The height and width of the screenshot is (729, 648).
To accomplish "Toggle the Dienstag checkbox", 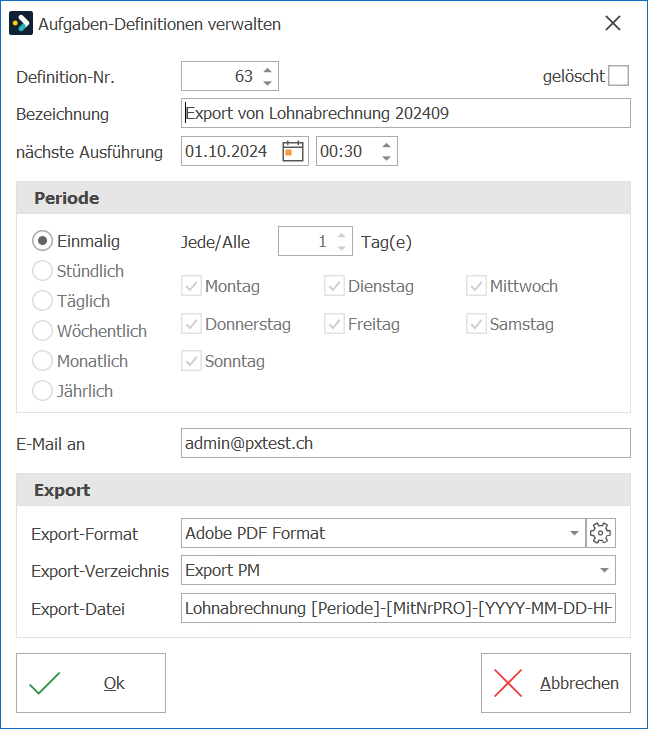I will pos(334,286).
